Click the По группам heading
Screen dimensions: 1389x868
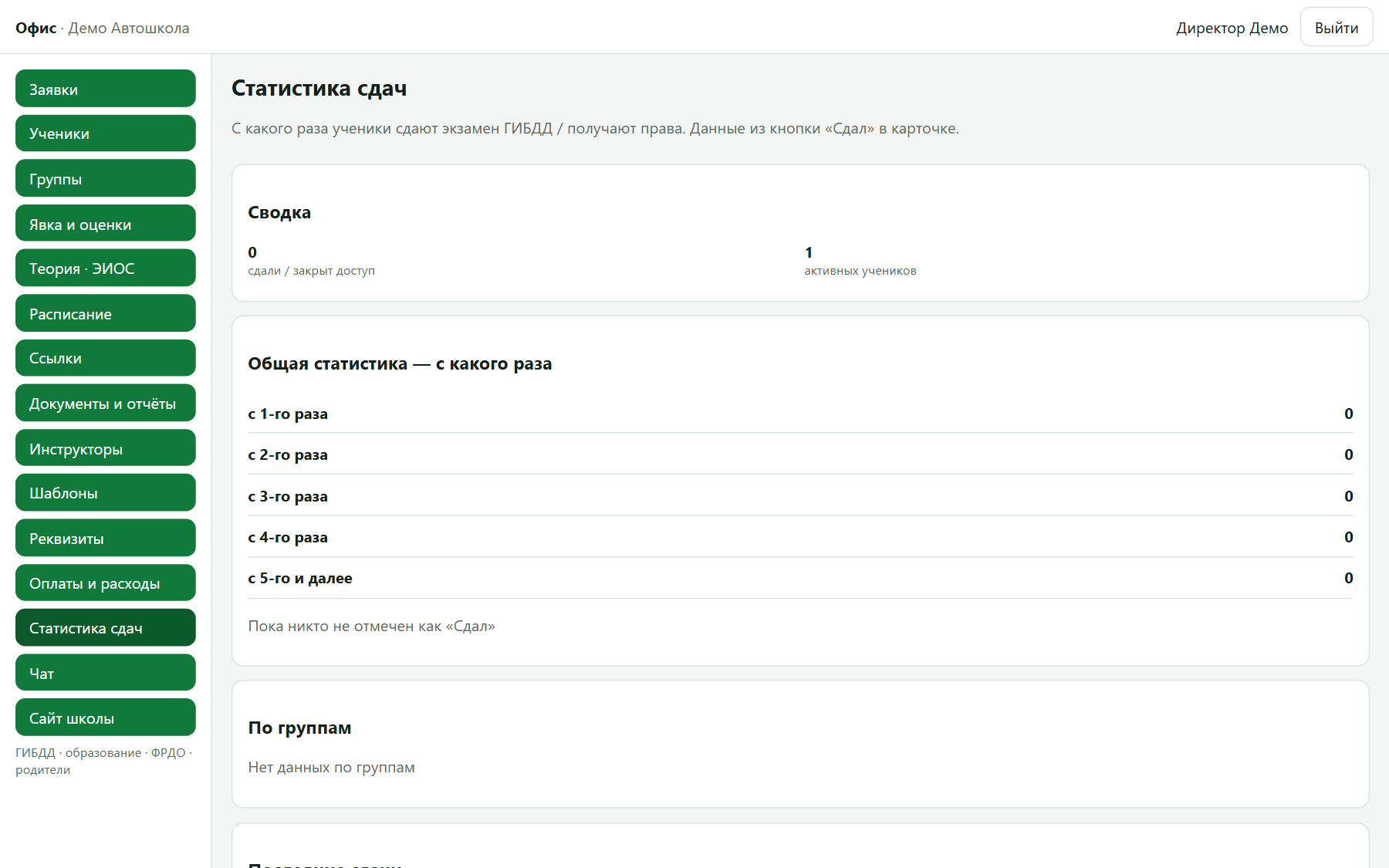[x=299, y=728]
